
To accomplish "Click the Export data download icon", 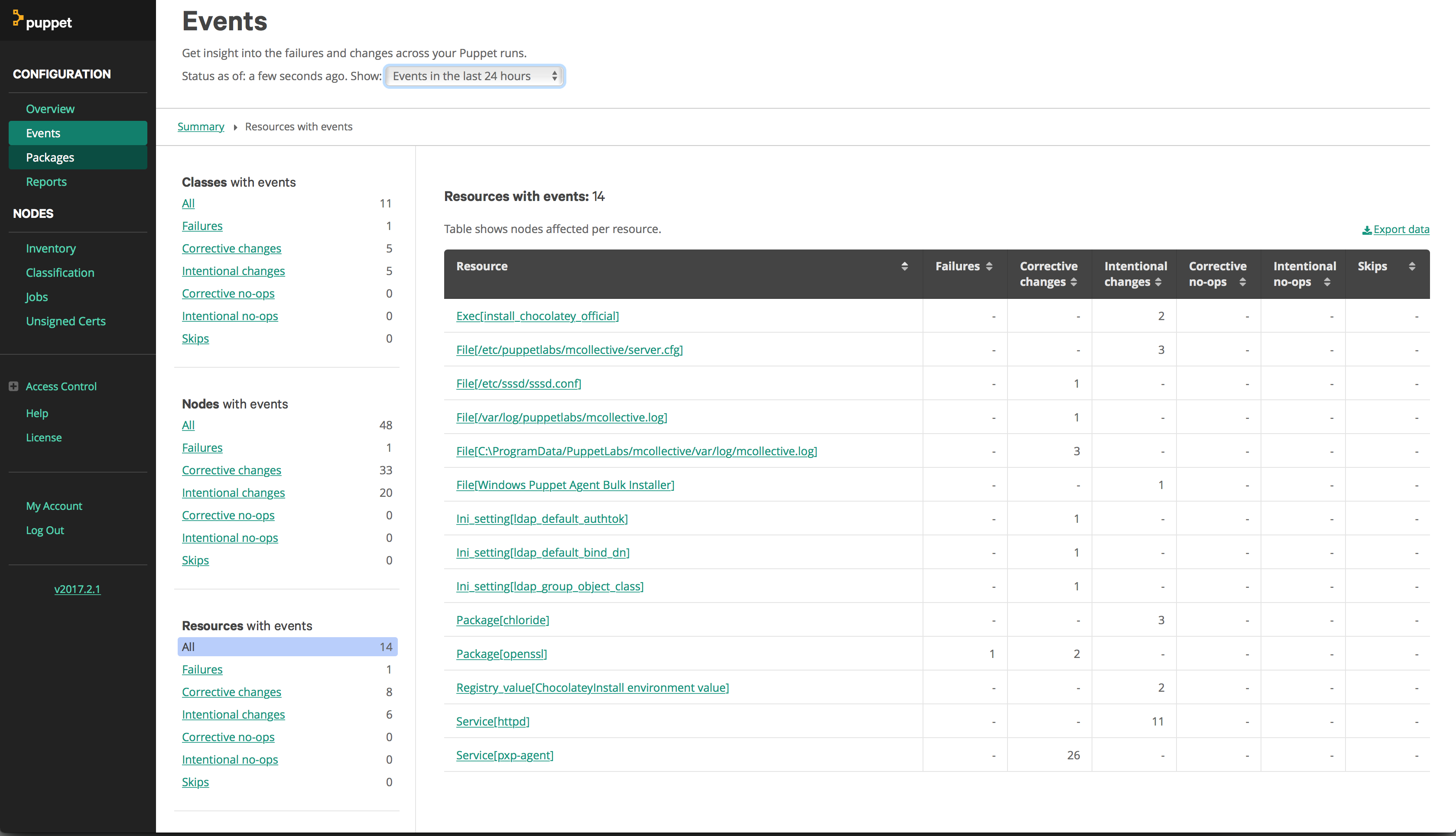I will pos(1367,230).
